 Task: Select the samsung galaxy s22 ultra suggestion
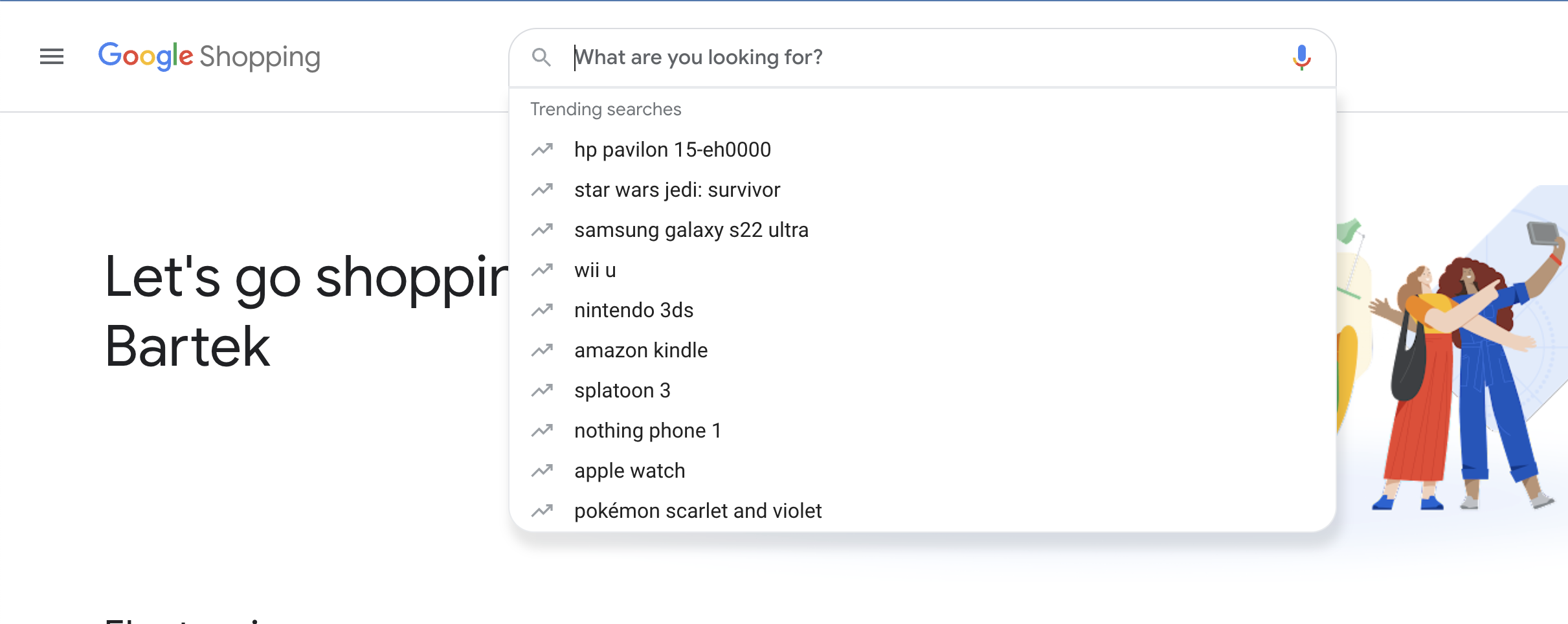(691, 230)
